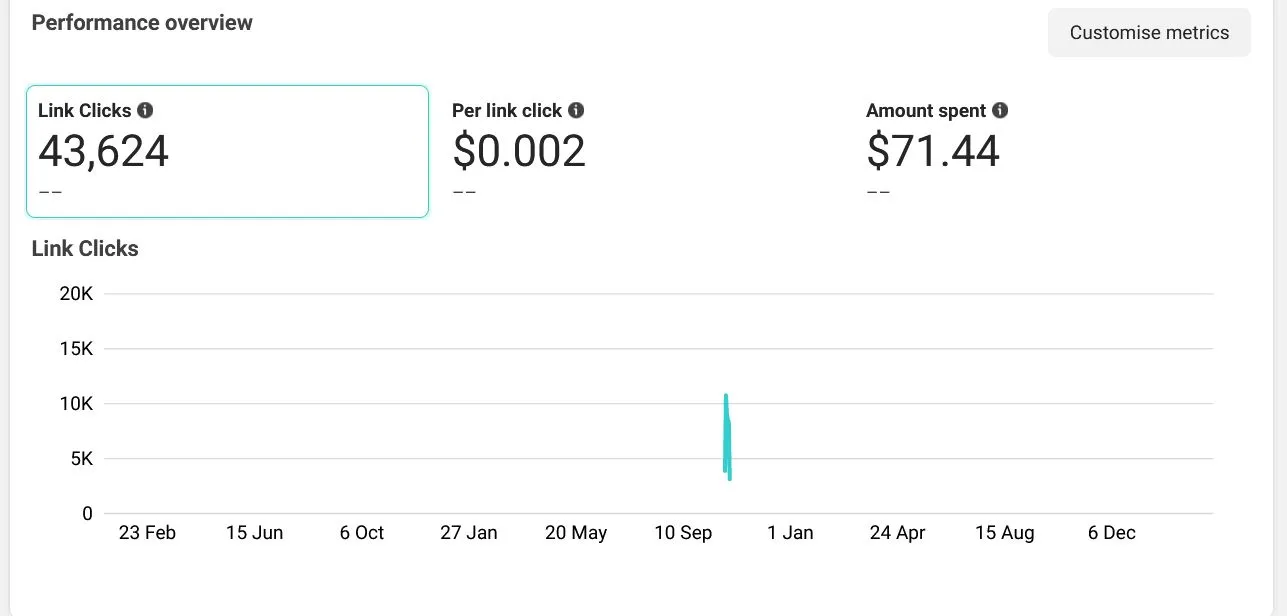Click info icon next to Per link click
1287x616 pixels.
pyautogui.click(x=576, y=110)
